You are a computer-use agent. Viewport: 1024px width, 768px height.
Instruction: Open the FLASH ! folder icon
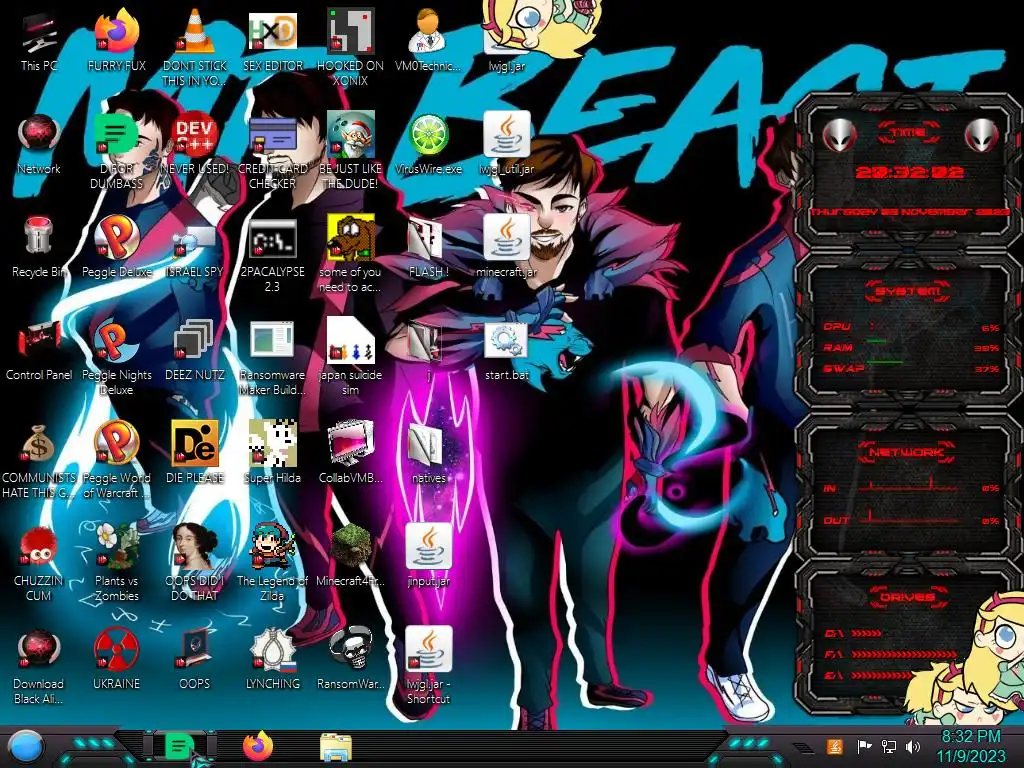click(428, 247)
